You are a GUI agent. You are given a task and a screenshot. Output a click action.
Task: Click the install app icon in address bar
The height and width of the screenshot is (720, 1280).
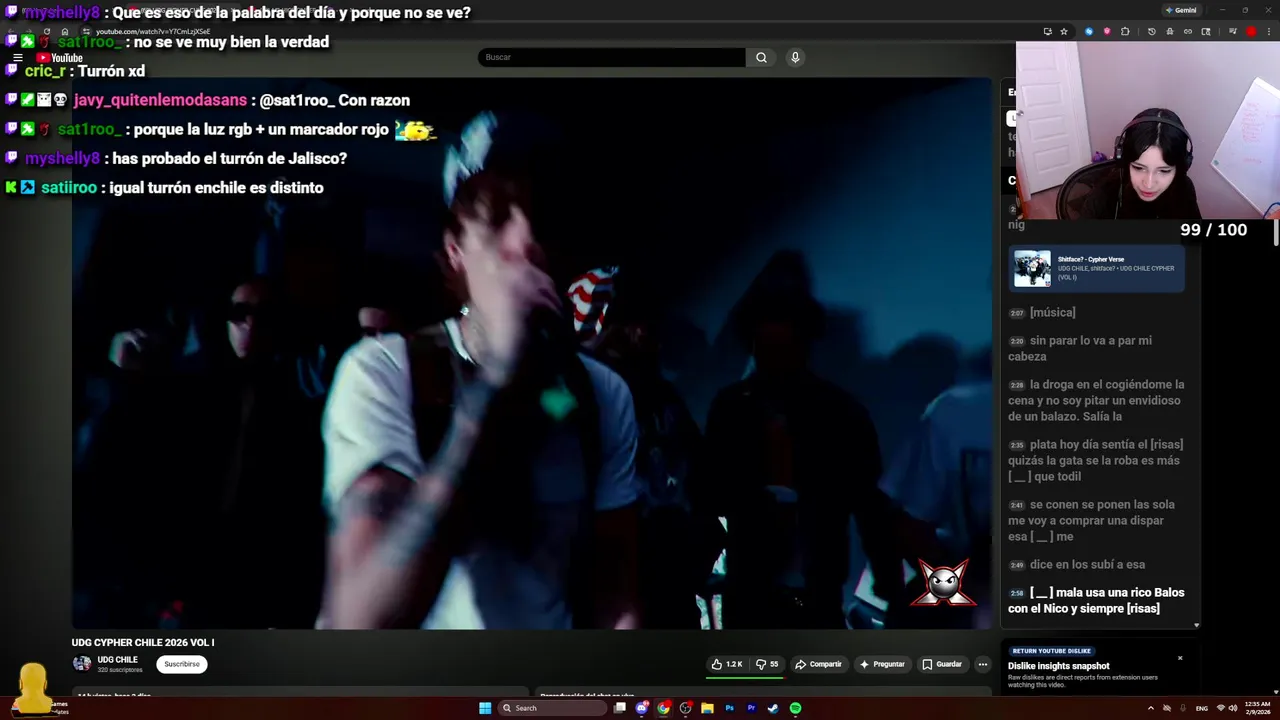click(x=1047, y=31)
